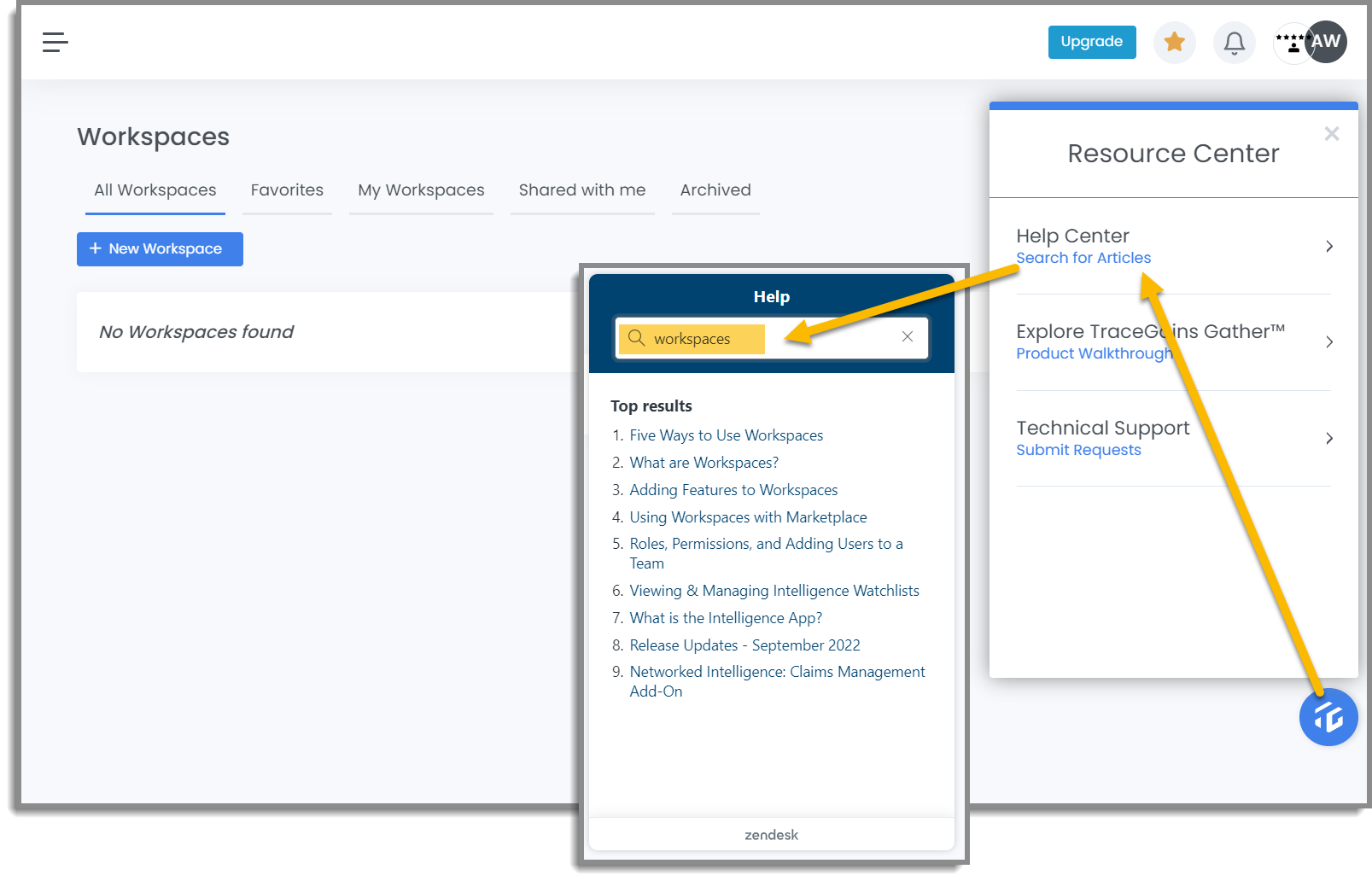Switch to the Favorites tab
1372x881 pixels.
(x=287, y=190)
